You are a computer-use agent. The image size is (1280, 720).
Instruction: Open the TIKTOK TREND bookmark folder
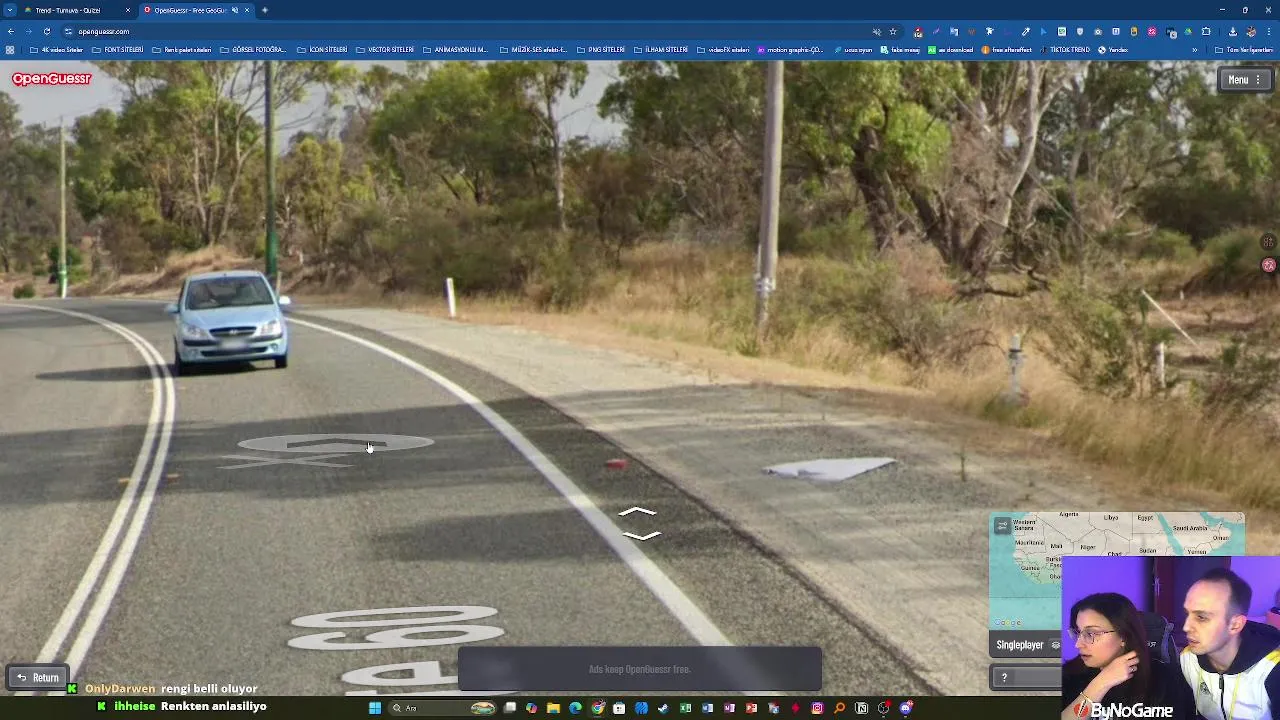1065,50
